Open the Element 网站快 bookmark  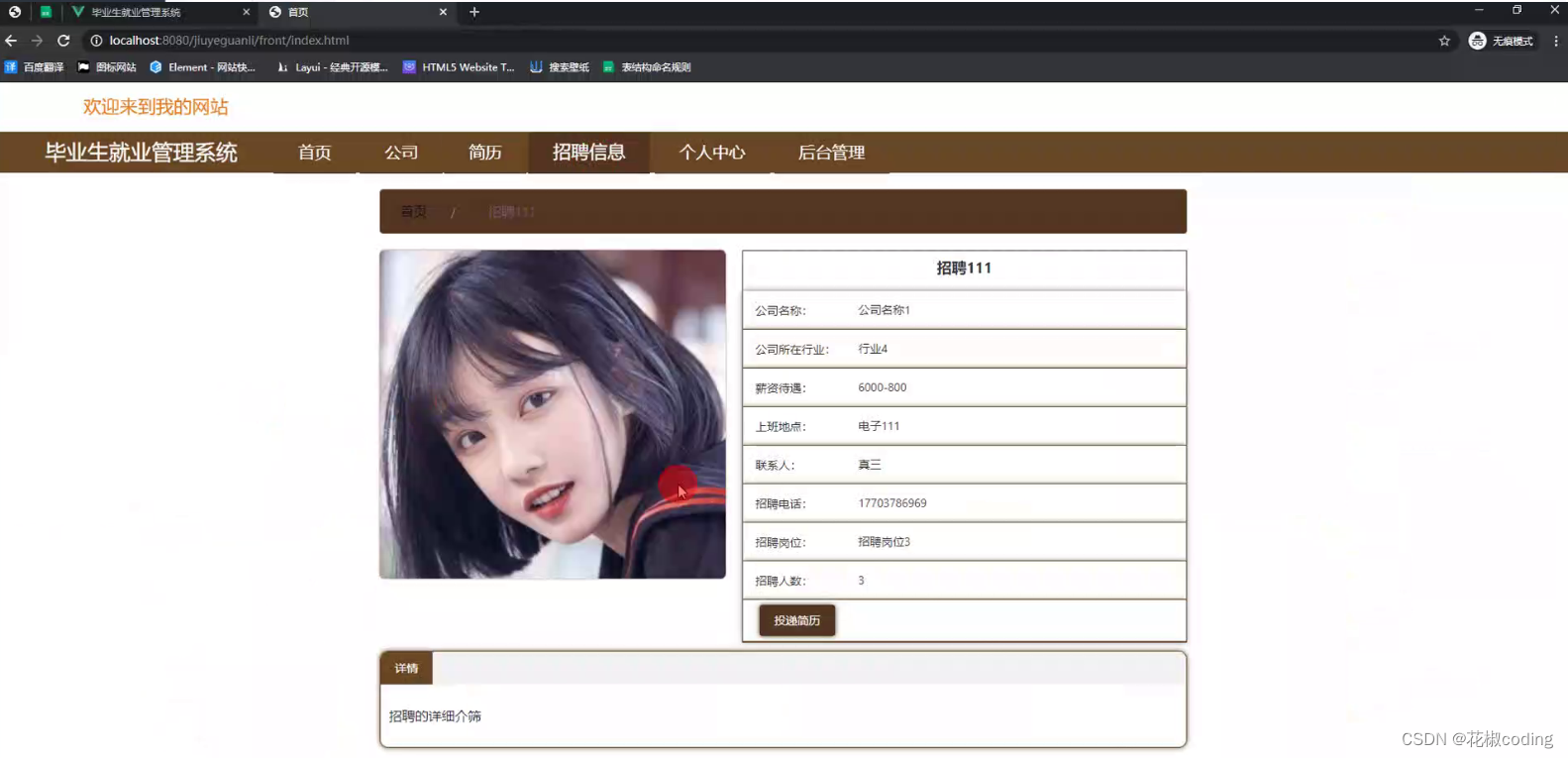pos(202,67)
